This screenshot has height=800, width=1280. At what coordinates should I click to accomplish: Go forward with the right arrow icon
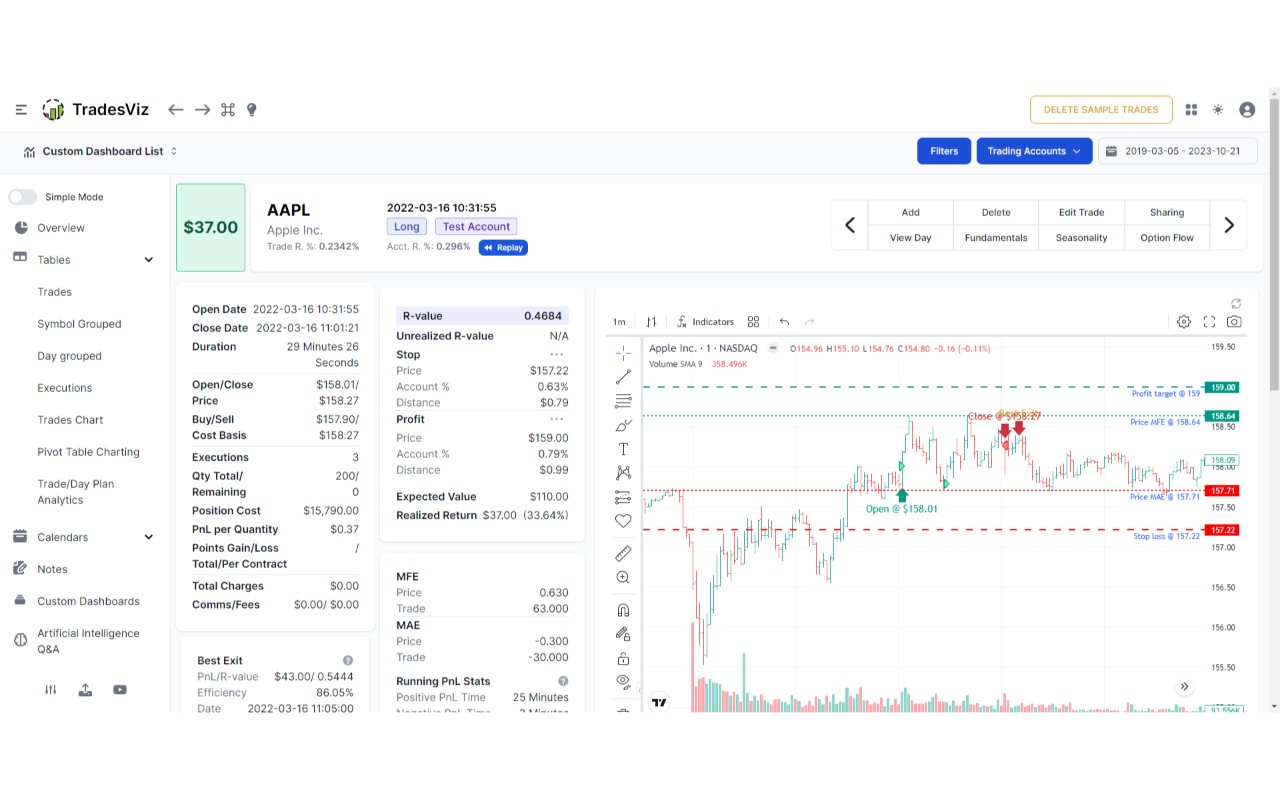(x=202, y=110)
